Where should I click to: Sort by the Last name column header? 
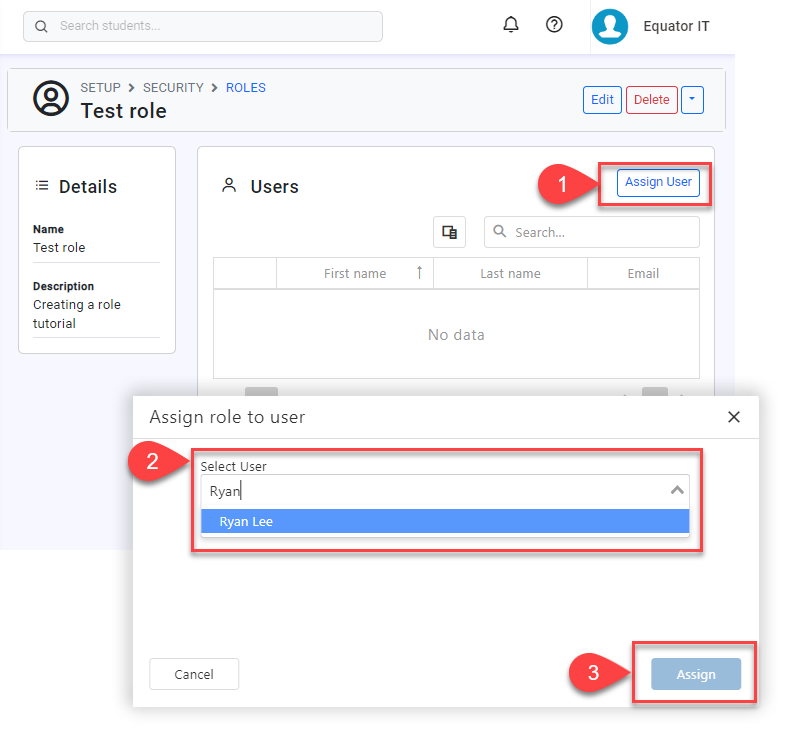pos(510,273)
